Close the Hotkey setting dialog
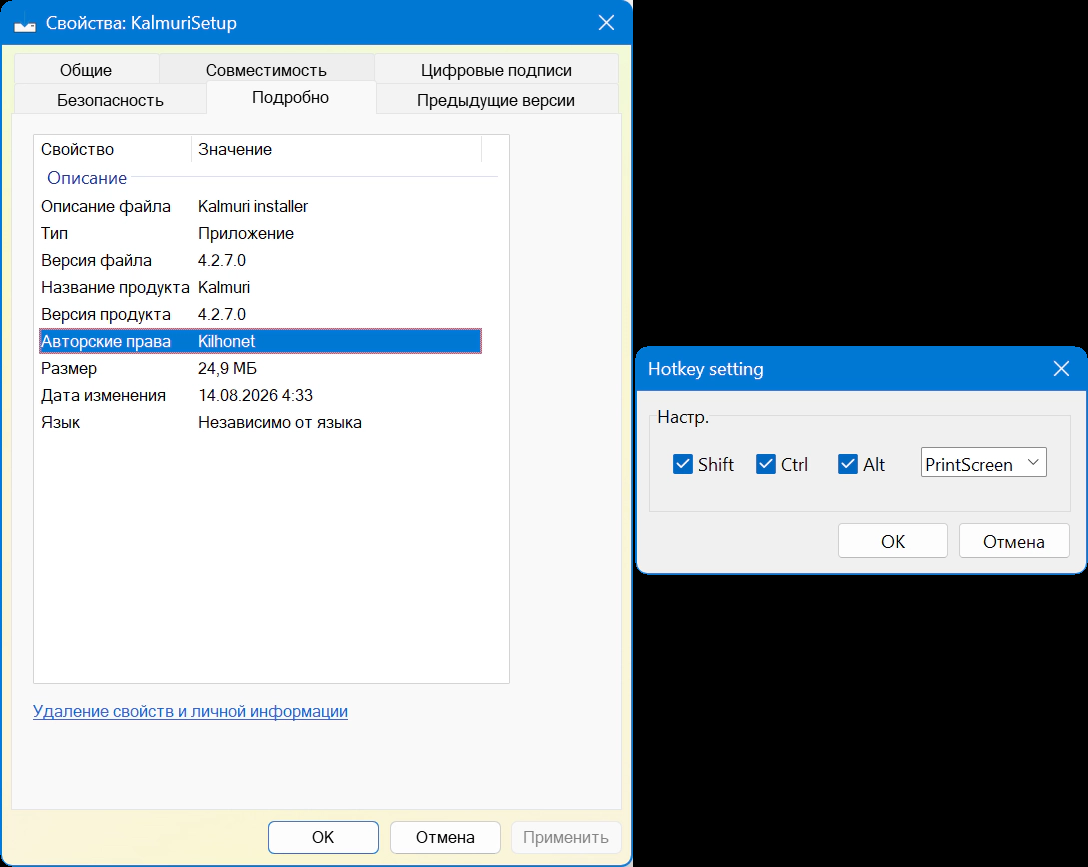This screenshot has height=867, width=1088. click(x=1061, y=368)
